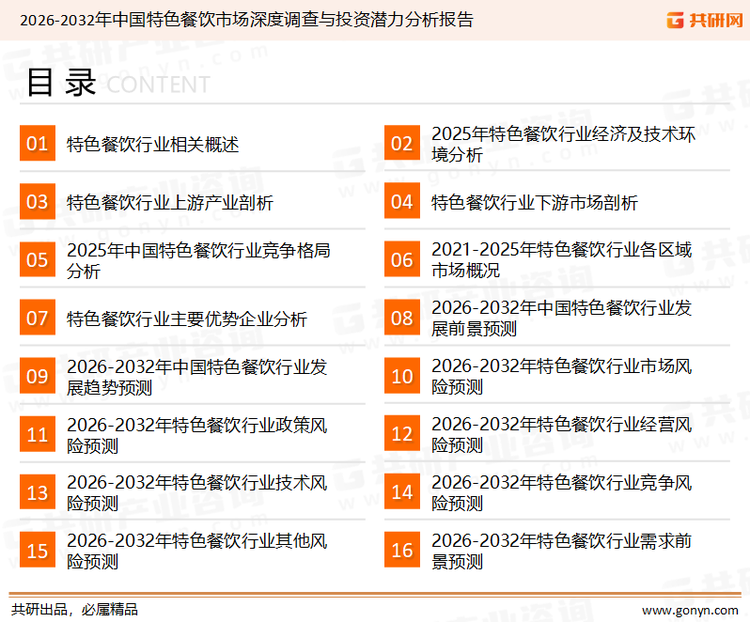The image size is (750, 622).
Task: Open 2025年特色餐饮行业经济及技术环境分析 chapter
Action: tap(562, 144)
